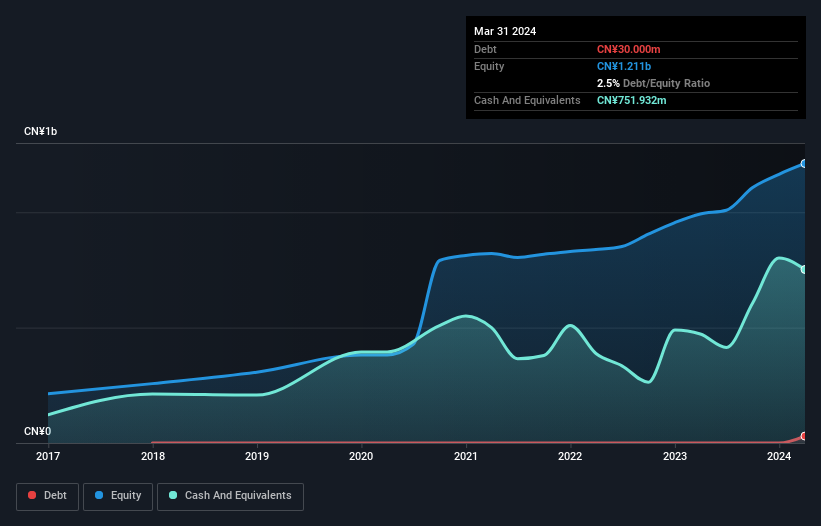
Task: Click the tooltip Debt row label
Action: [x=485, y=49]
